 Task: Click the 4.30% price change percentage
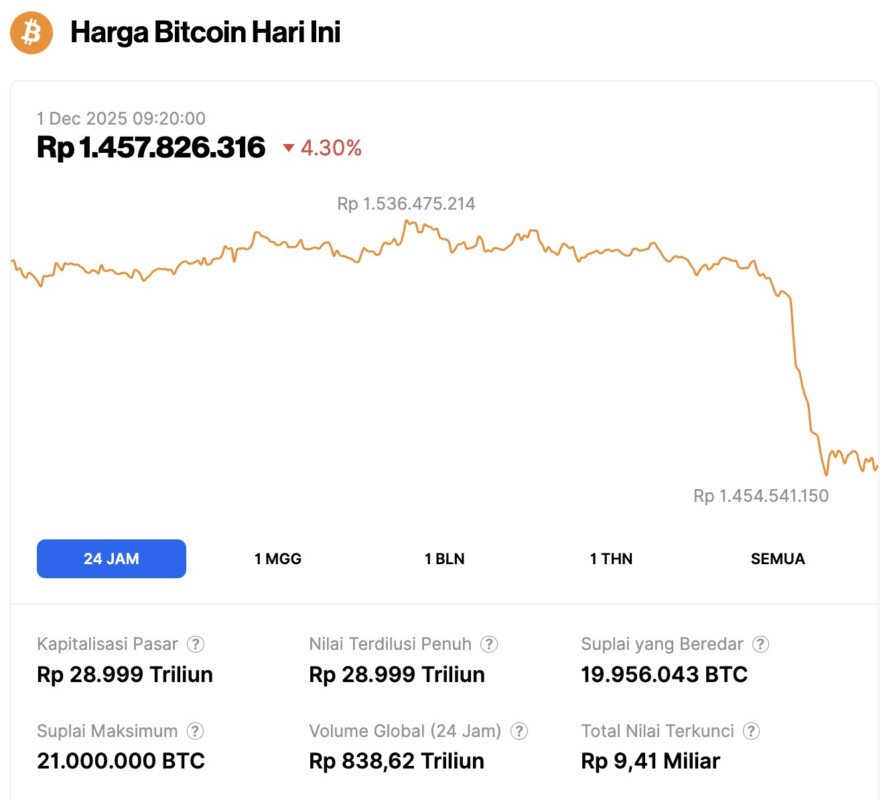tap(331, 149)
